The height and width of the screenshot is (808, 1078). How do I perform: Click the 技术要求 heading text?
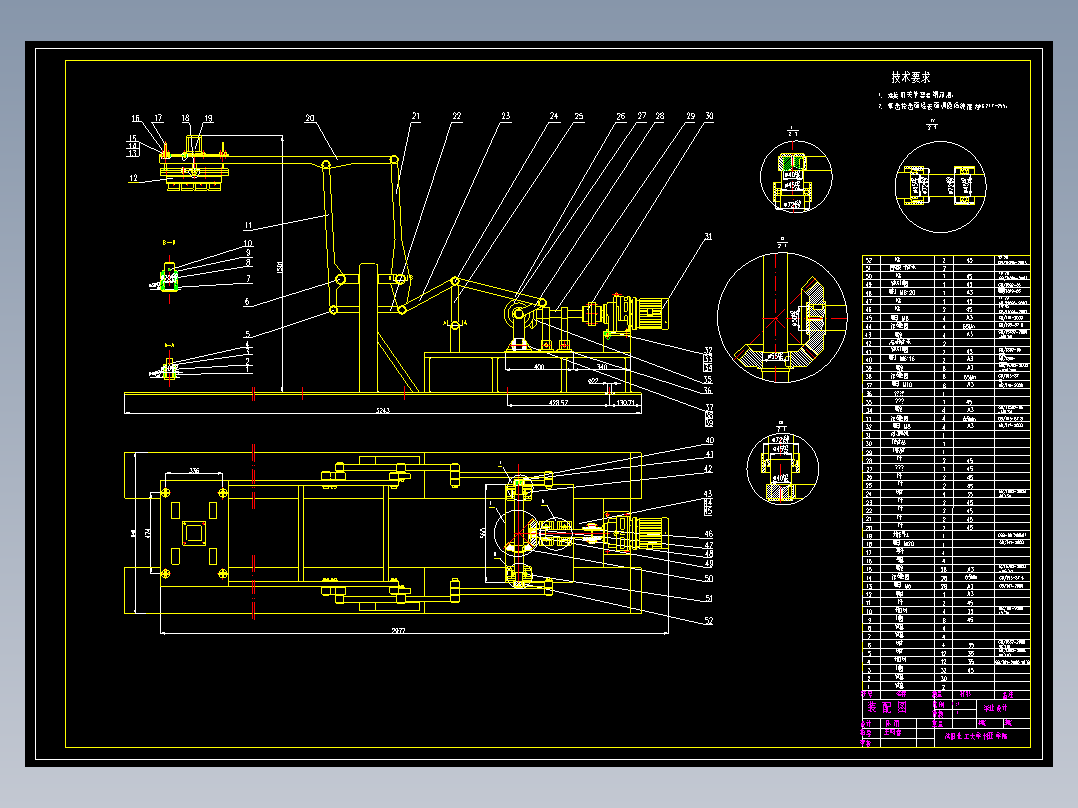910,77
